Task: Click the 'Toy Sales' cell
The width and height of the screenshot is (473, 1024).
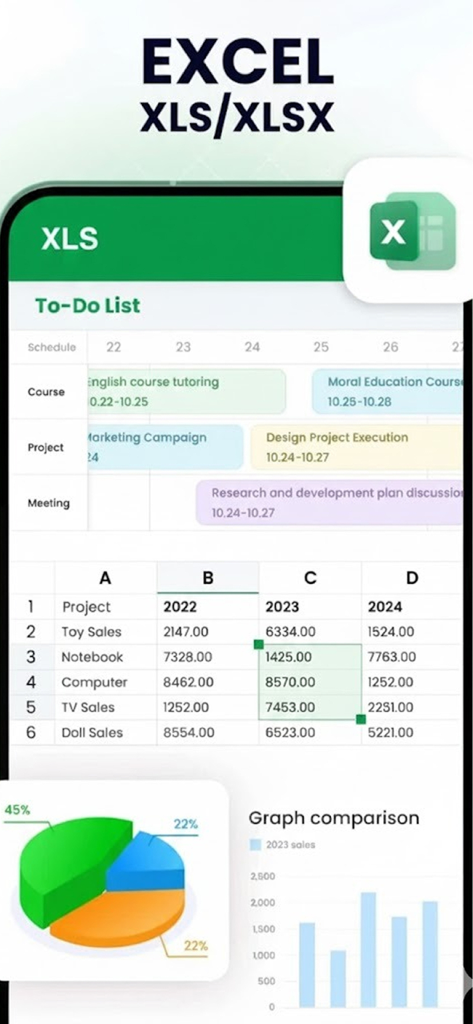Action: [105, 632]
